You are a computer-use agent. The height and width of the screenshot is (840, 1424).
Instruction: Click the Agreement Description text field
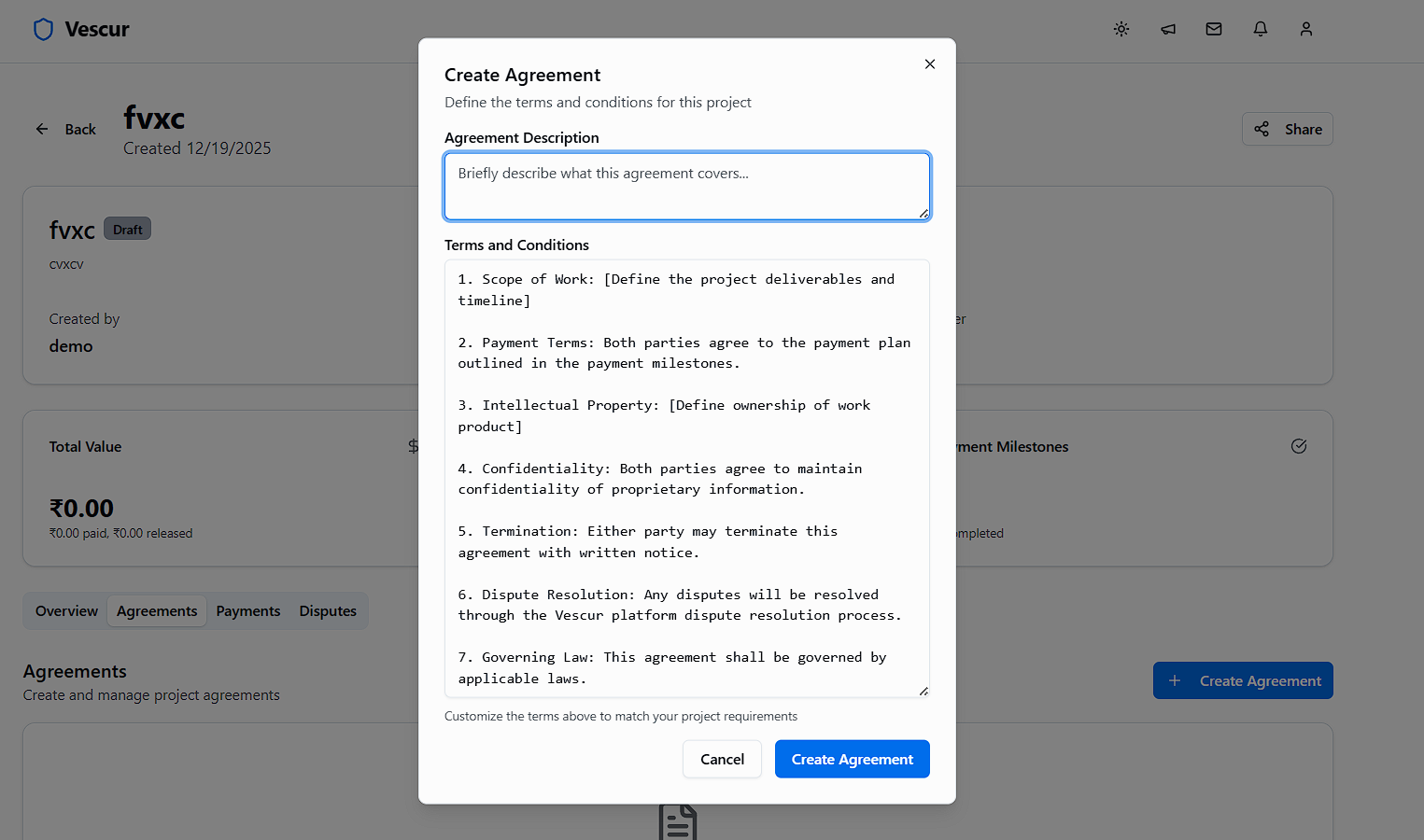pos(687,186)
